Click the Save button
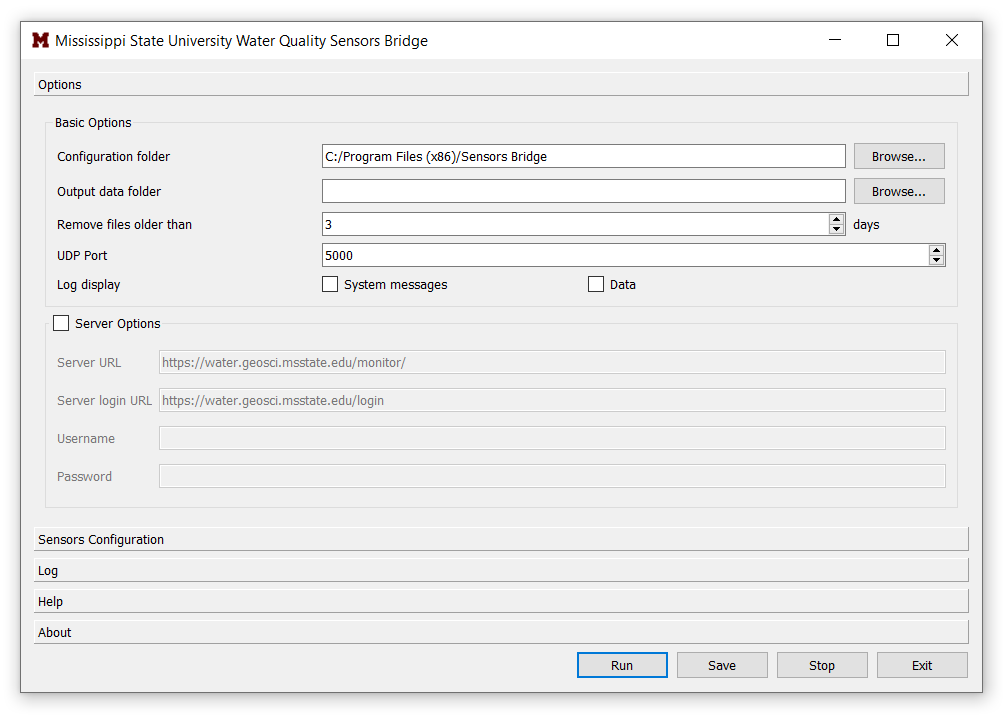Viewport: 1003px width, 716px height. 722,665
